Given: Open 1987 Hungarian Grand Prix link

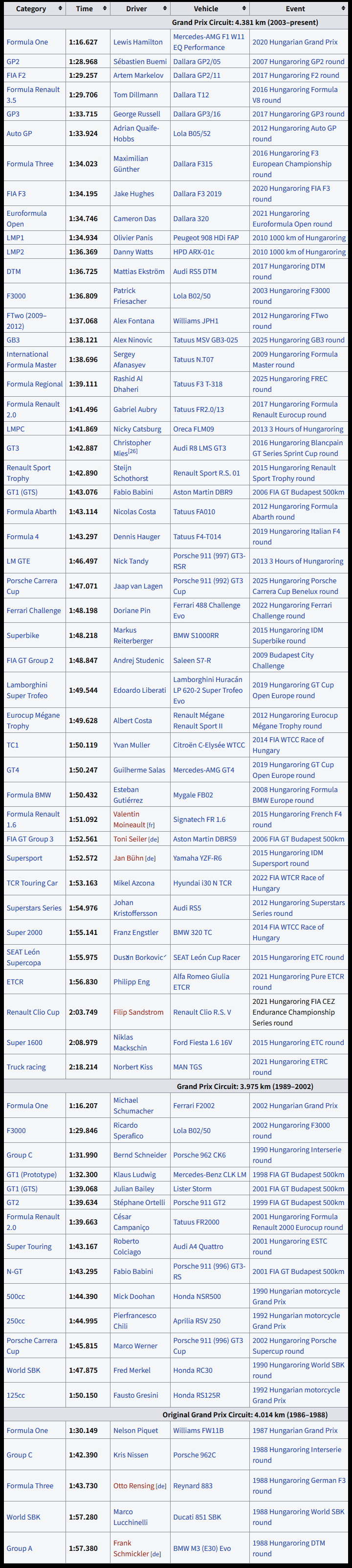Looking at the screenshot, I should (x=295, y=1431).
